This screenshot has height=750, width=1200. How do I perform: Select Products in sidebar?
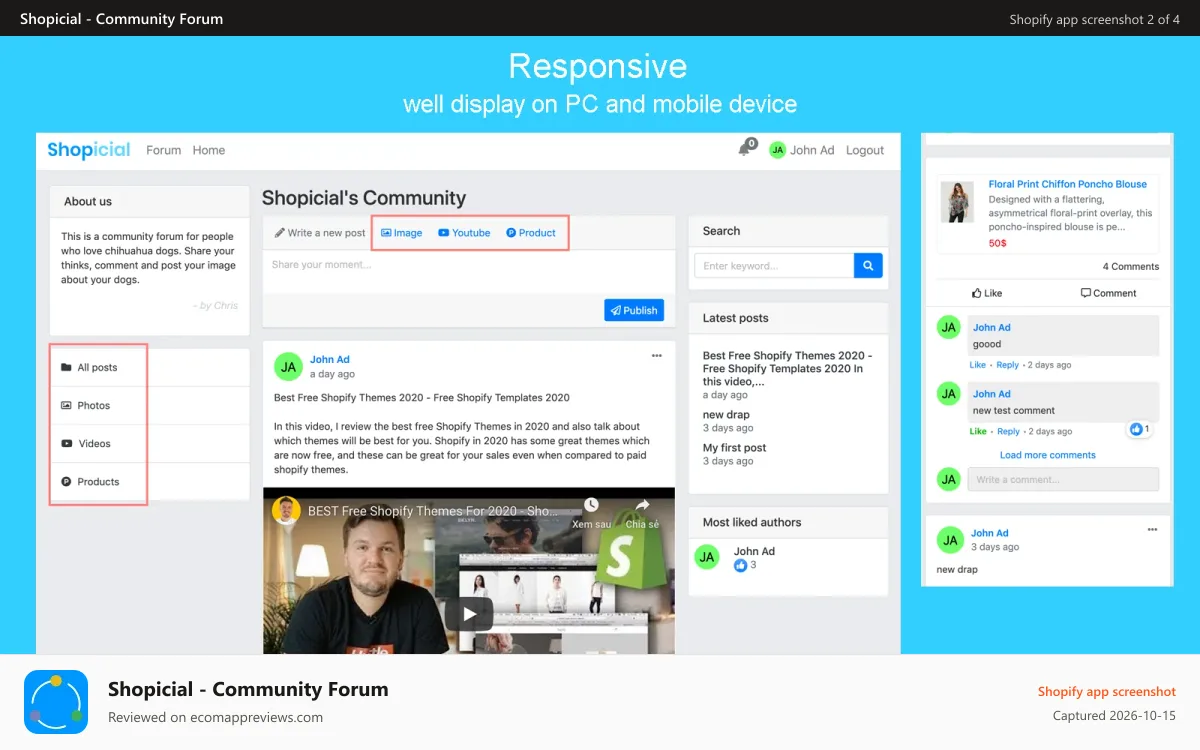(99, 481)
